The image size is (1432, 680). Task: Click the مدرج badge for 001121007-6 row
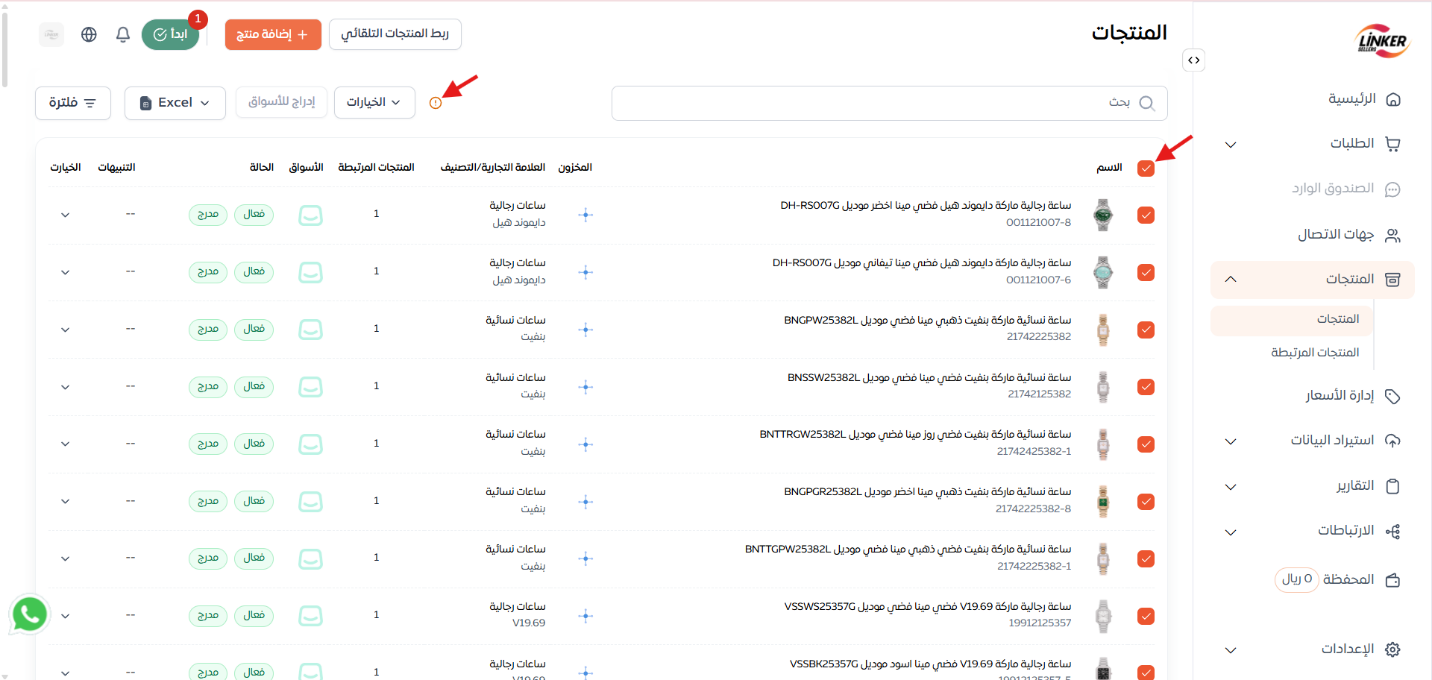click(208, 272)
